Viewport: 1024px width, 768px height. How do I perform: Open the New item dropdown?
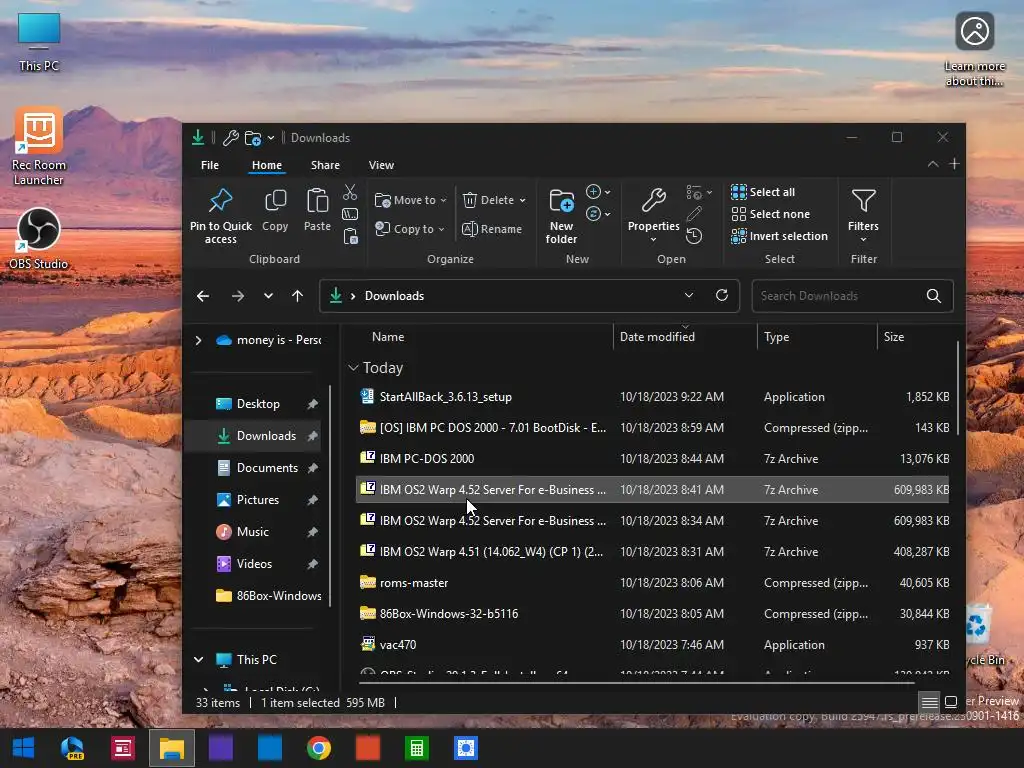click(x=598, y=192)
